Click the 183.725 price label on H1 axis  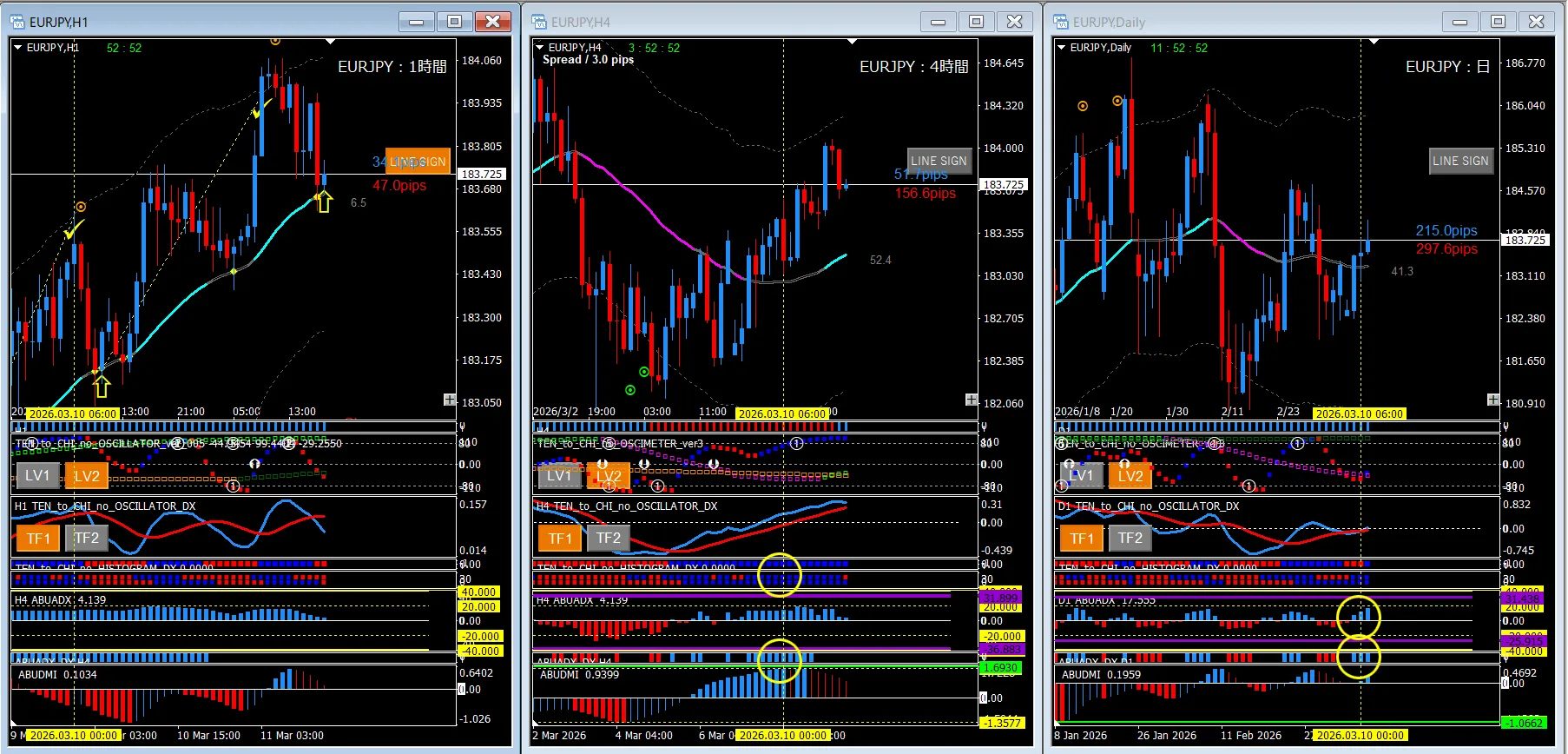tap(482, 174)
